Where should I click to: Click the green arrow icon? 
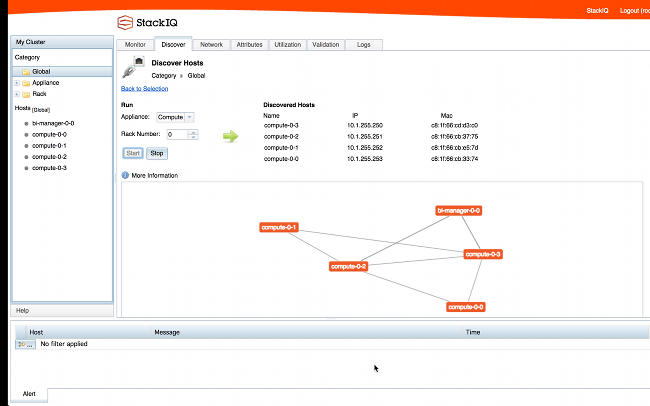(230, 136)
